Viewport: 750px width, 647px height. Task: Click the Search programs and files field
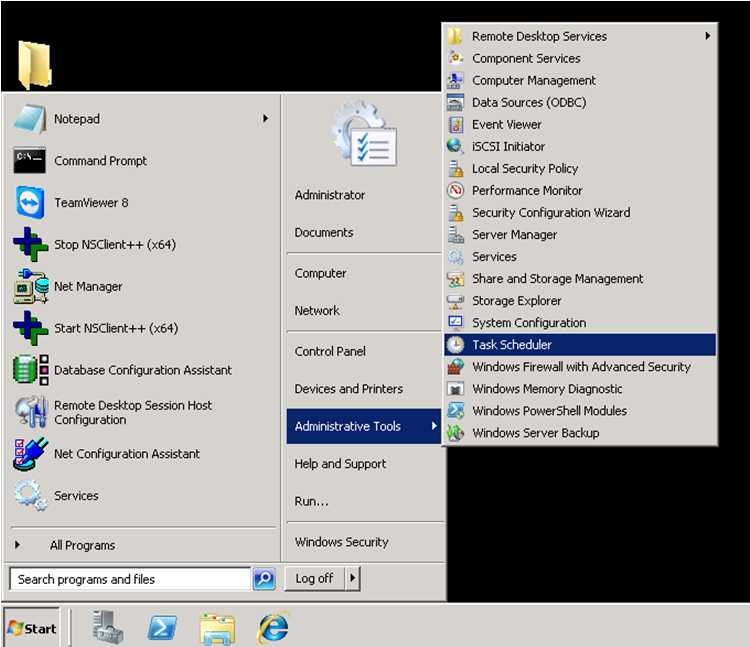130,579
